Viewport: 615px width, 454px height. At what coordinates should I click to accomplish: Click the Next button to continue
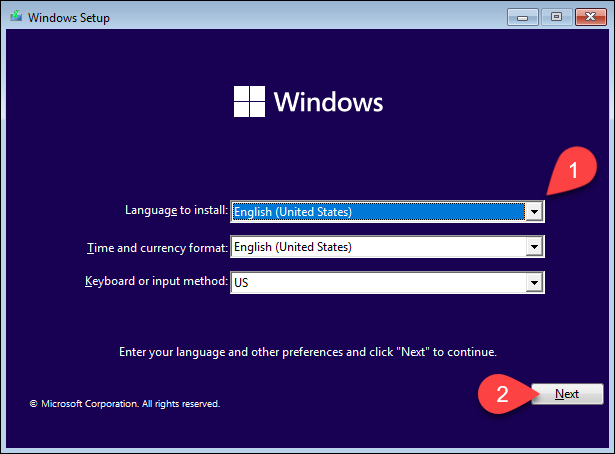567,394
